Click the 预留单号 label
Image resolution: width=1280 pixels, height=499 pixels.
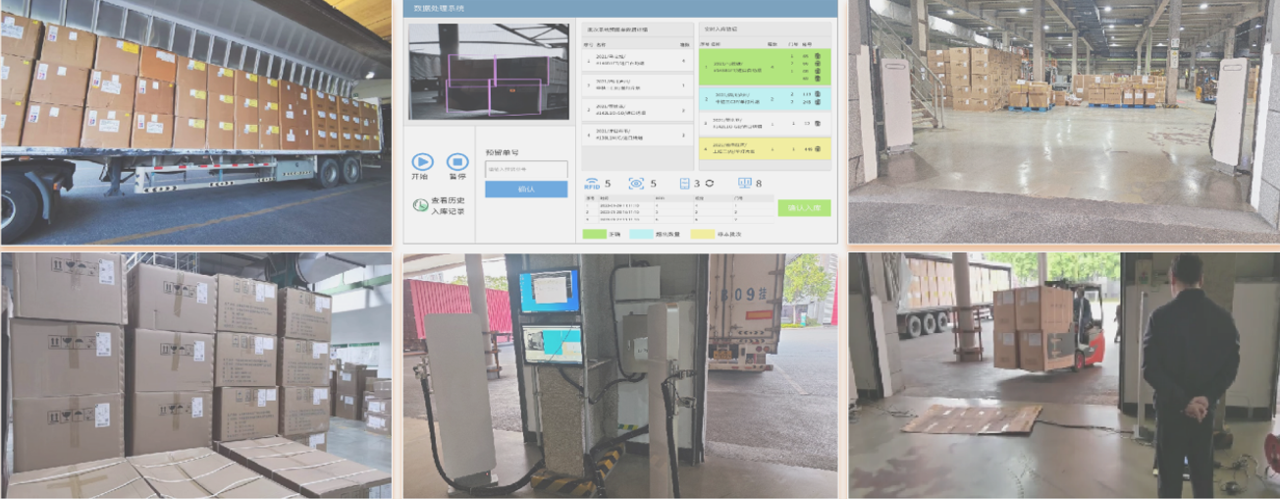pos(503,152)
